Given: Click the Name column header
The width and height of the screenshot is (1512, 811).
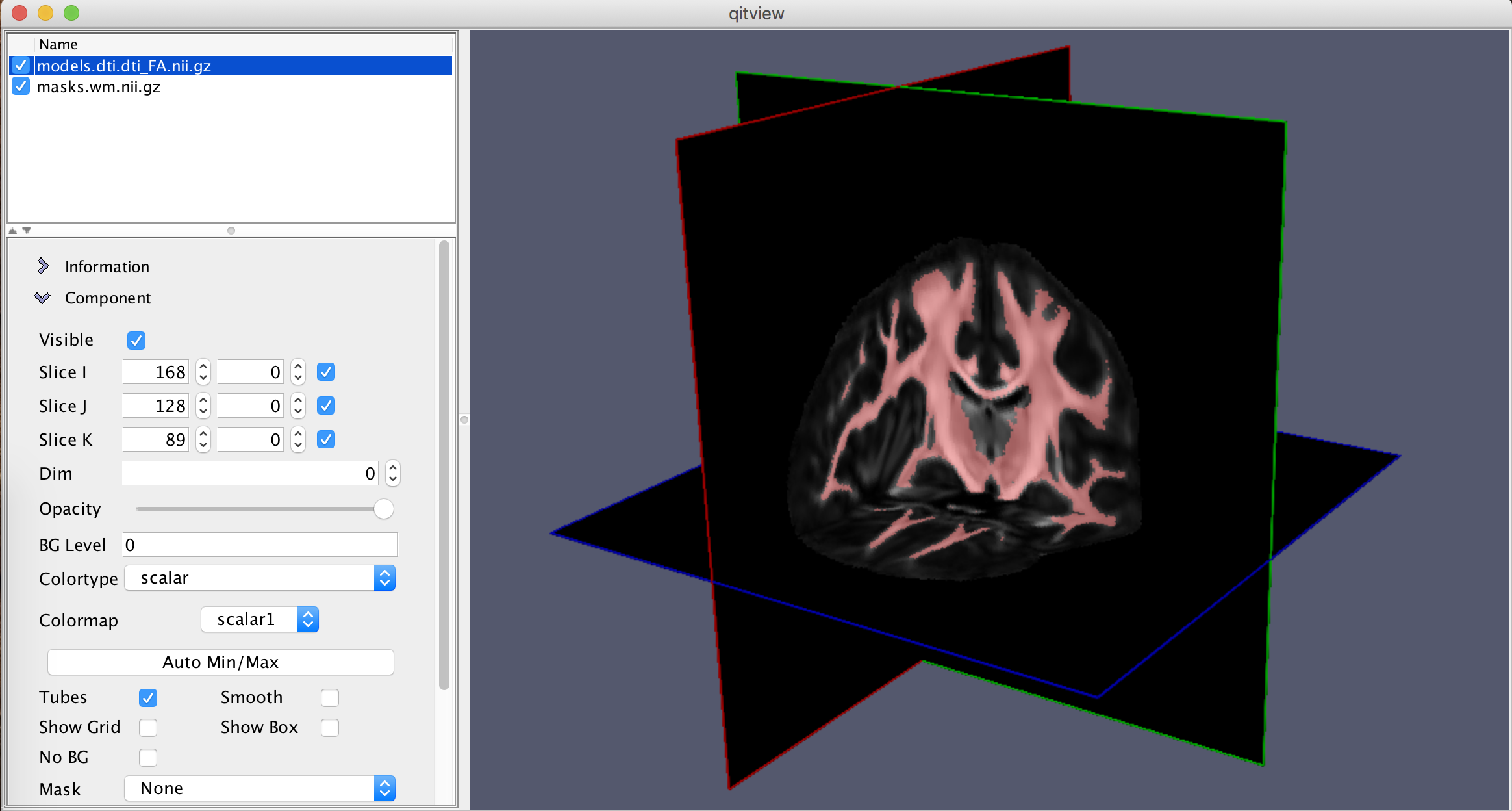Looking at the screenshot, I should pos(58,44).
